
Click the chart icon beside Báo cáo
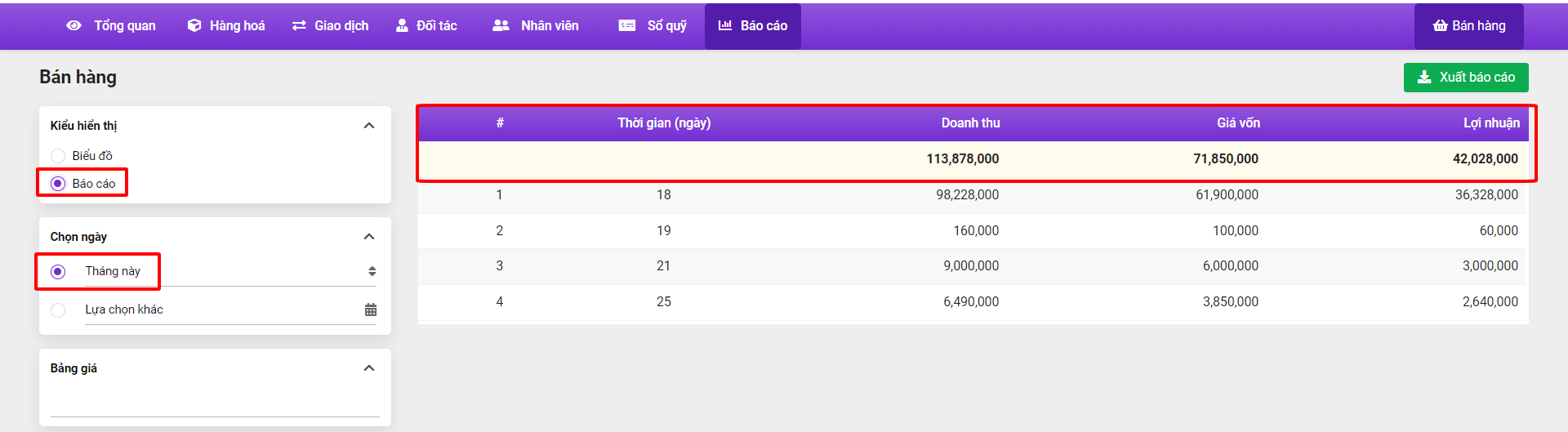[x=725, y=25]
